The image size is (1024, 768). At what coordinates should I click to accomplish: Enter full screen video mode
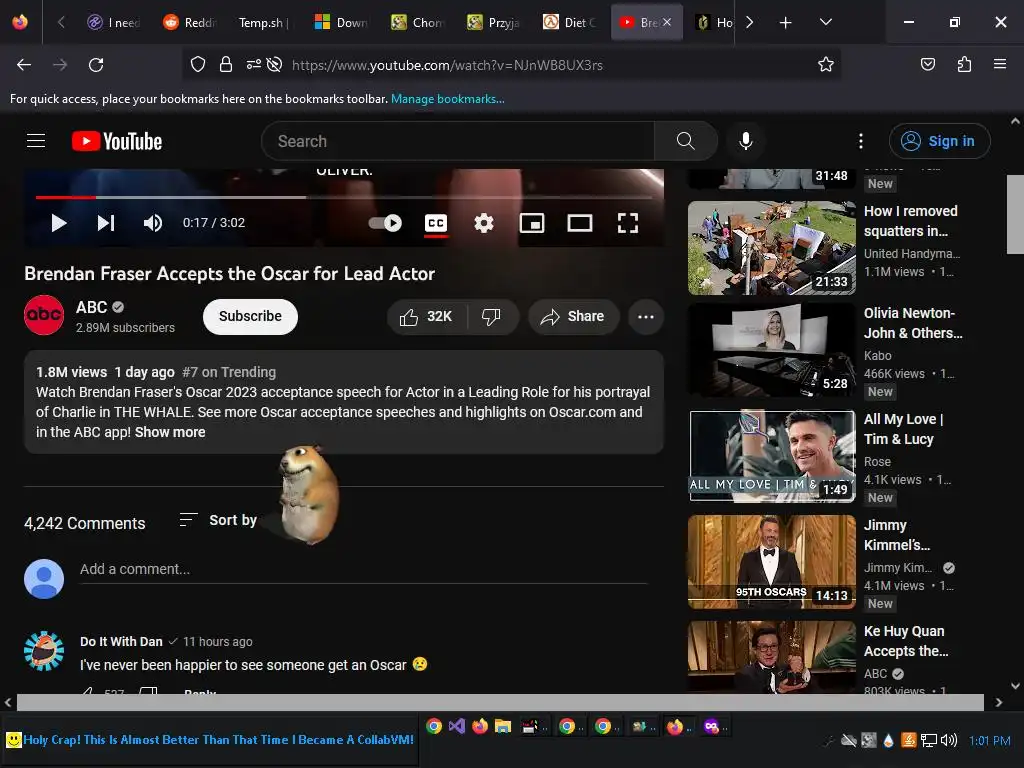click(628, 223)
